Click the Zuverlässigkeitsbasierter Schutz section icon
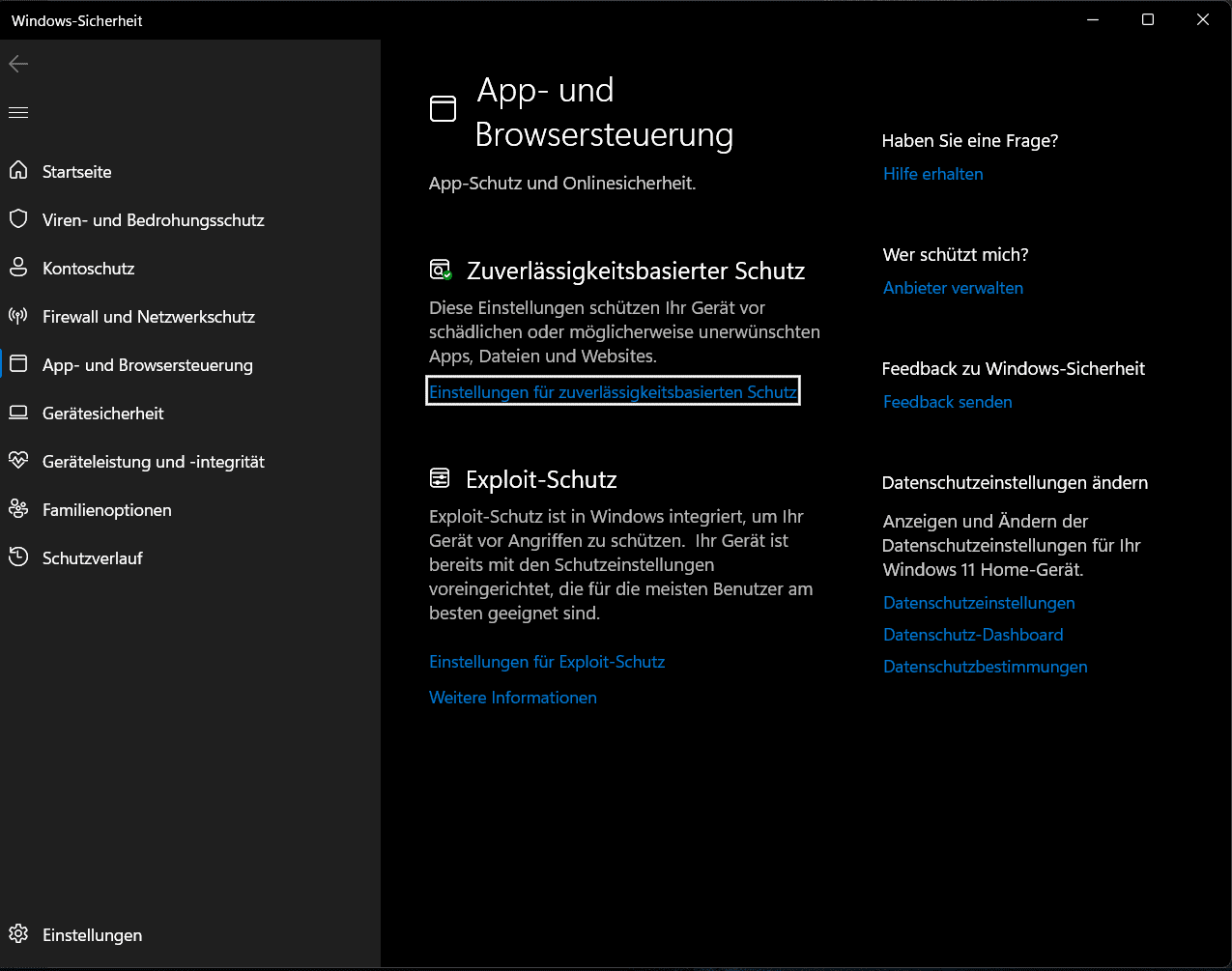The image size is (1232, 971). point(441,271)
